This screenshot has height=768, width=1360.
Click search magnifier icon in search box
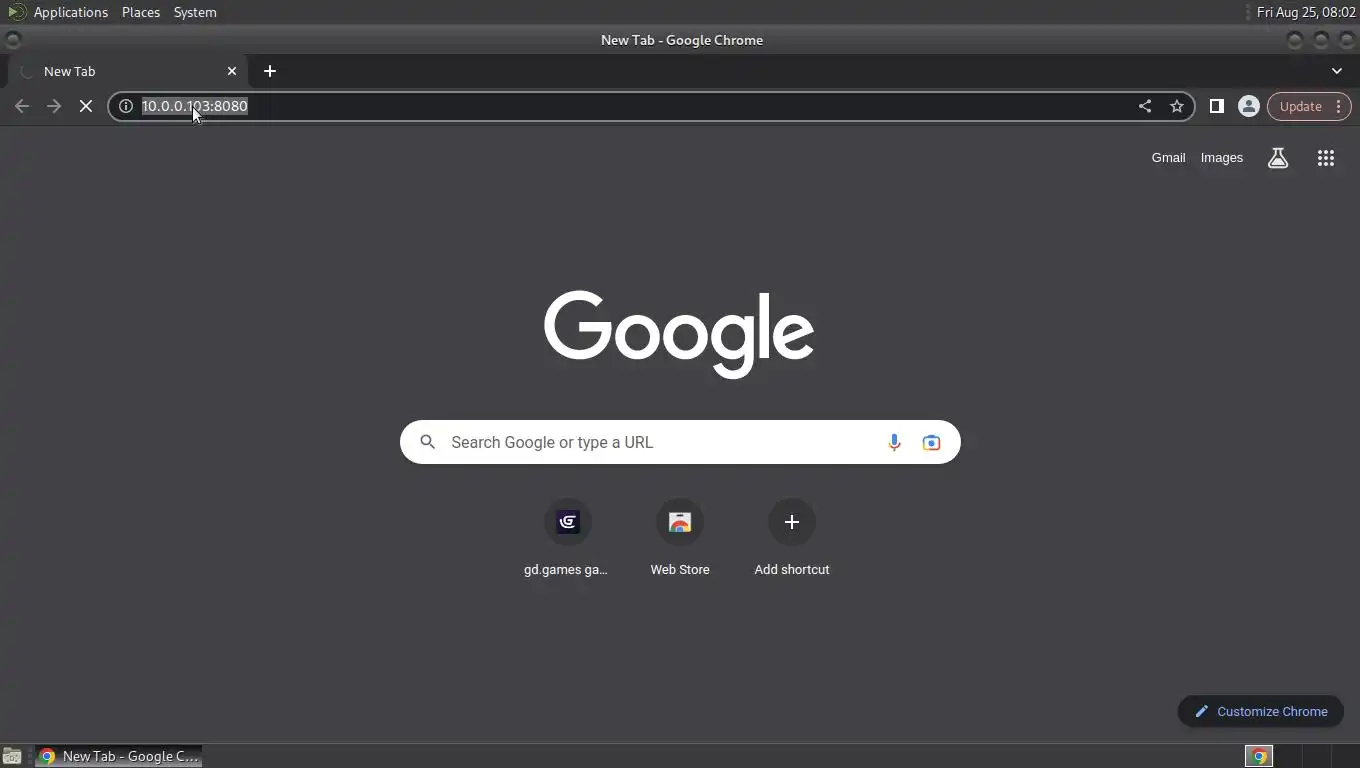428,442
